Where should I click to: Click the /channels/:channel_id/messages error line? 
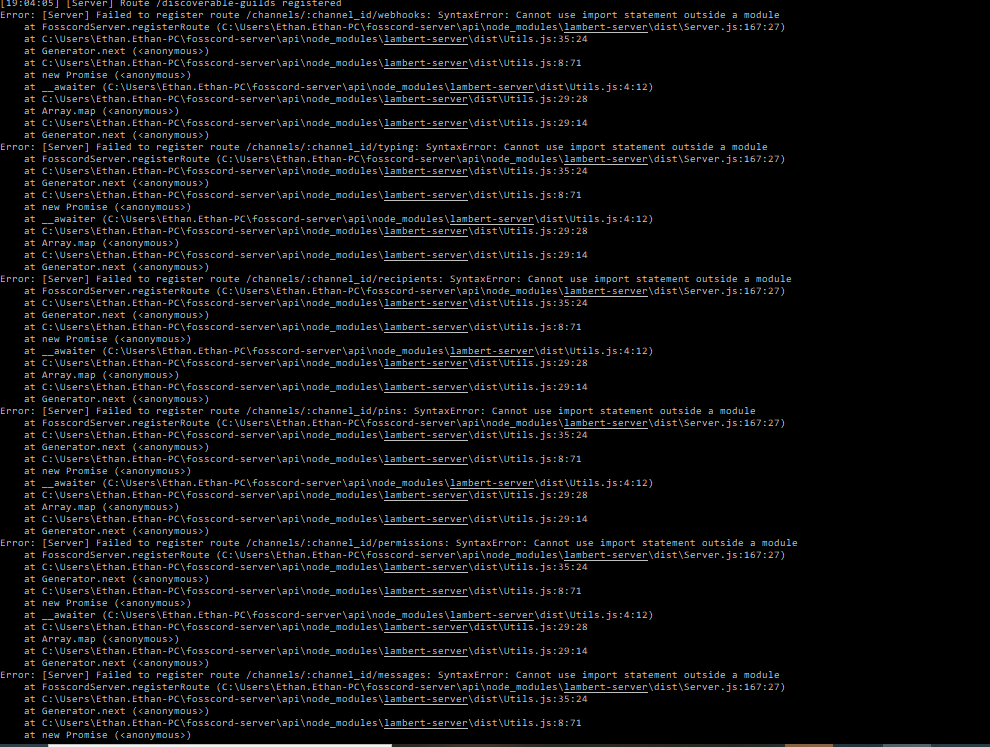[390, 675]
